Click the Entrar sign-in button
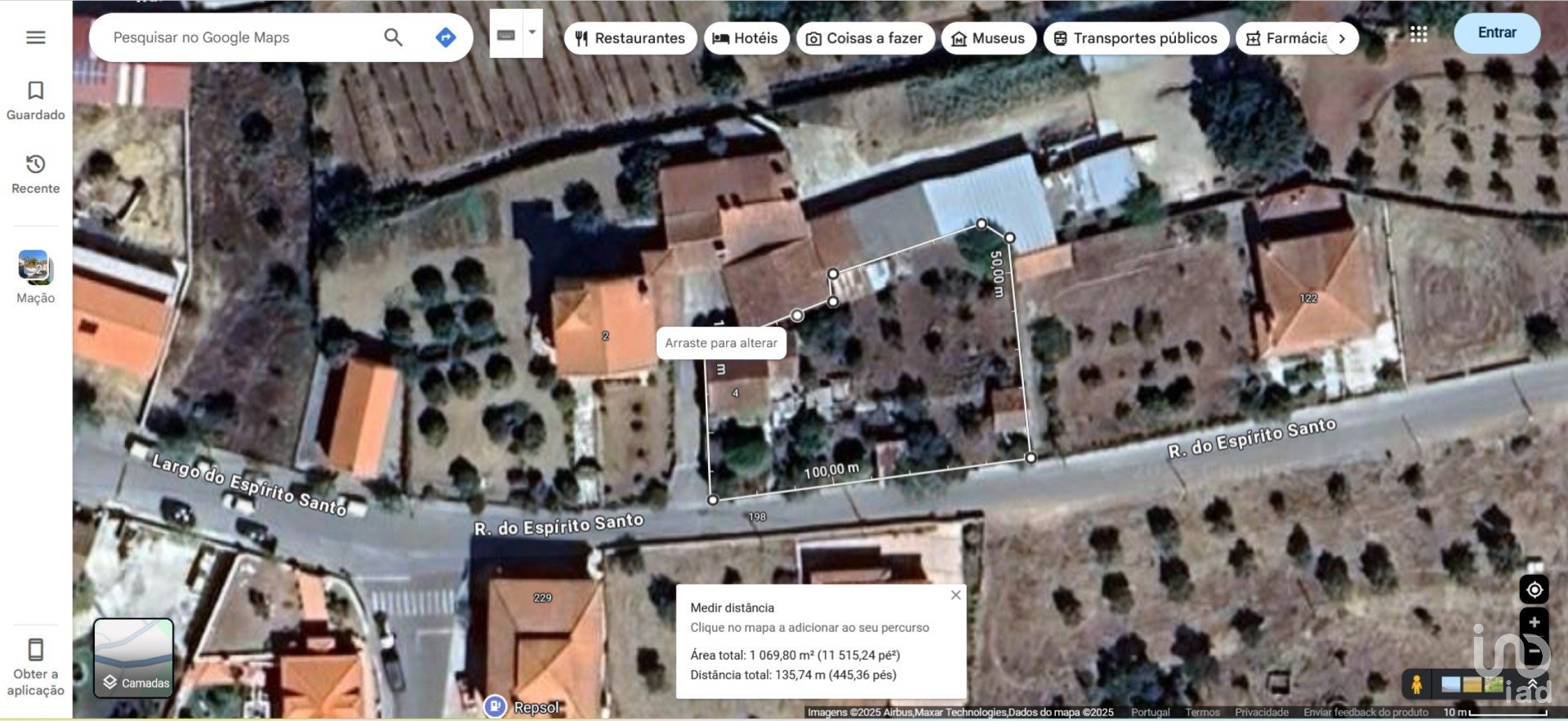This screenshot has height=721, width=1568. pos(1496,33)
